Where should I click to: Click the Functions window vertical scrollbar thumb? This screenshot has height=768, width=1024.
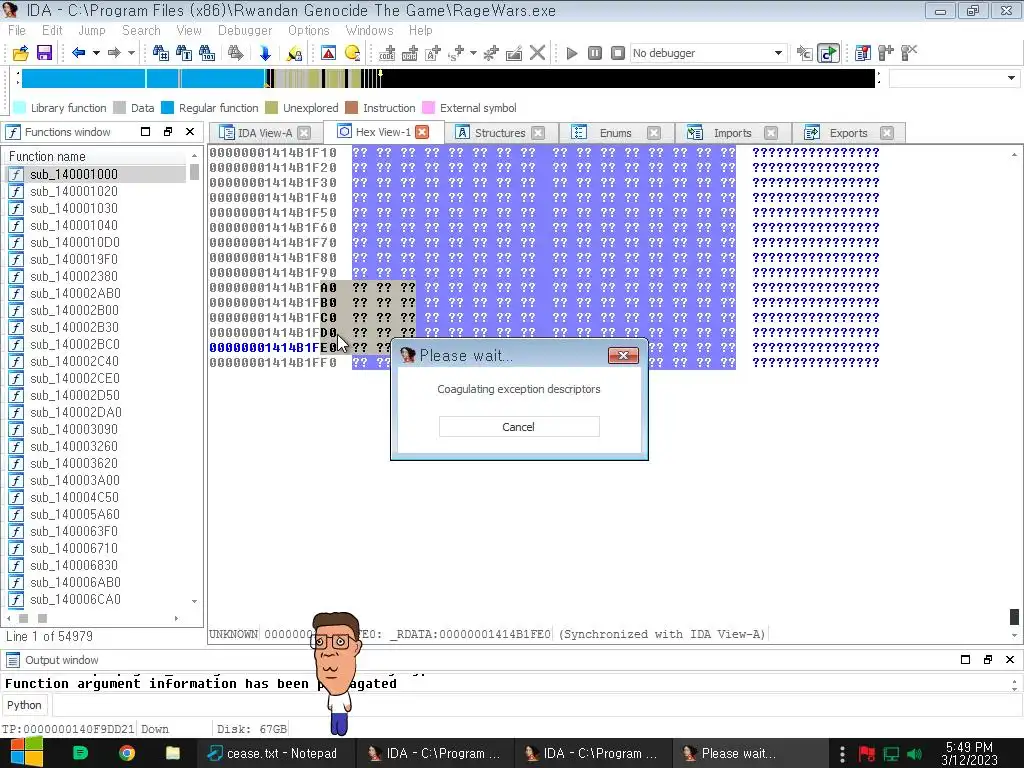point(194,172)
